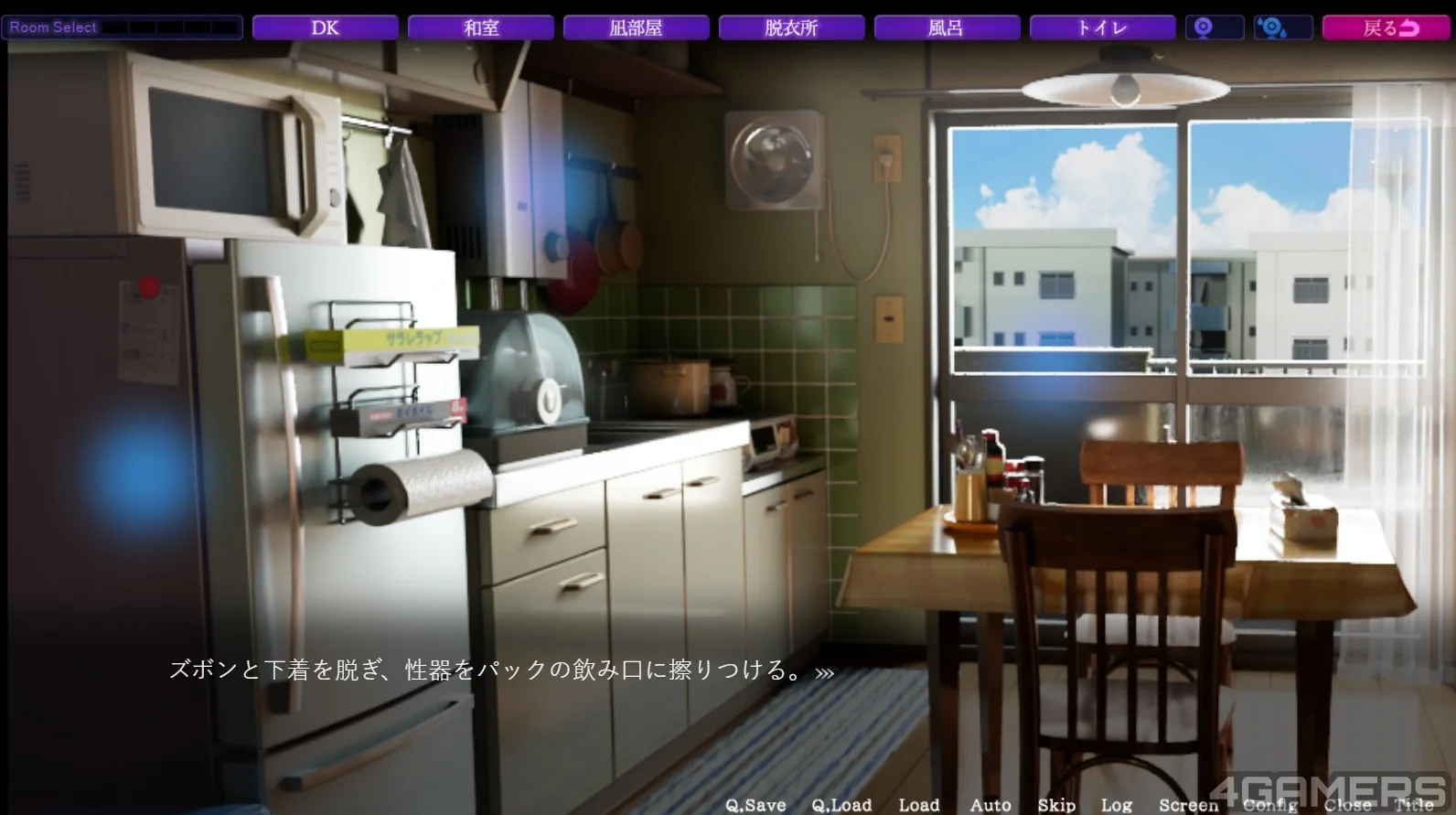Select the 和室 room tab
This screenshot has height=815, width=1456.
pos(481,27)
